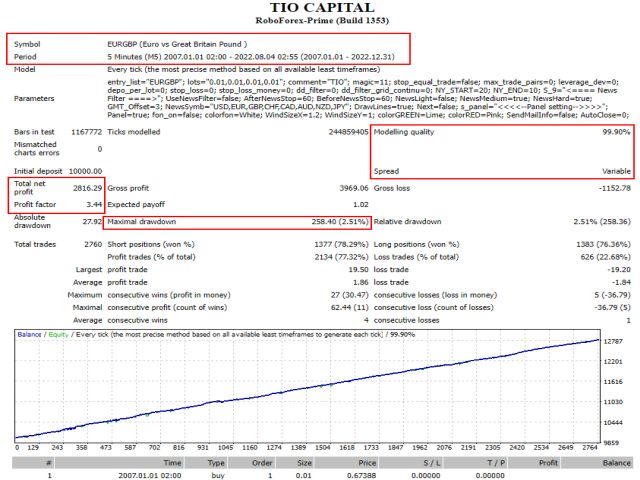The image size is (640, 480).
Task: Click the Balance column header
Action: click(x=597, y=463)
